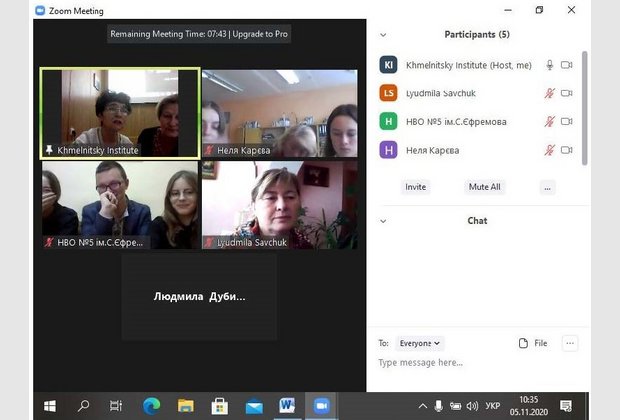Open the clock and date flyout
Screen dimensions: 620x420
coord(529,406)
